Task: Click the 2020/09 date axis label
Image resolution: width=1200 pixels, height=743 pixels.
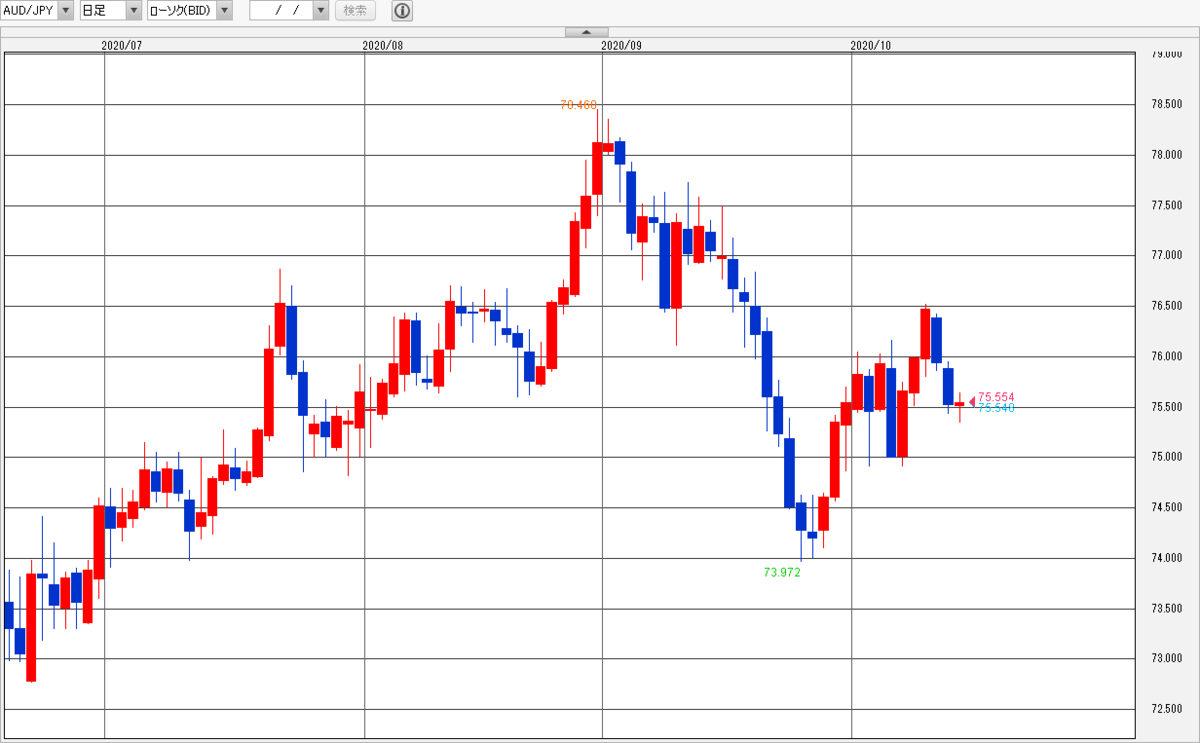Action: 621,45
